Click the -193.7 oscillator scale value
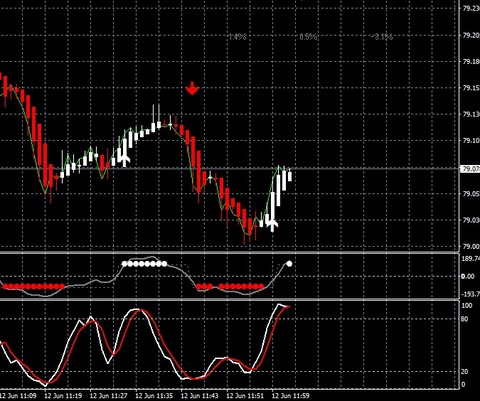 tap(471, 294)
